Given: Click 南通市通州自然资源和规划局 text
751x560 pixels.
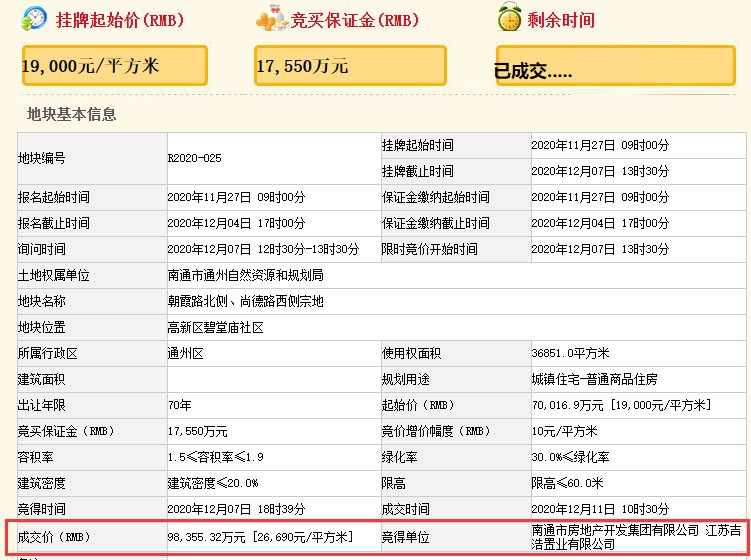Looking at the screenshot, I should point(246,275).
